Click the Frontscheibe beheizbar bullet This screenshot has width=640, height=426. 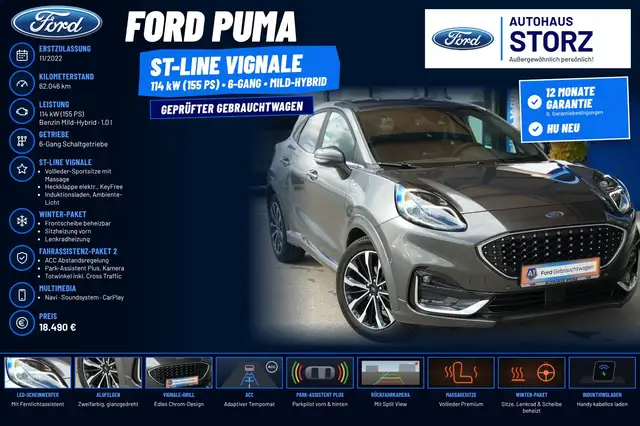(x=78, y=224)
